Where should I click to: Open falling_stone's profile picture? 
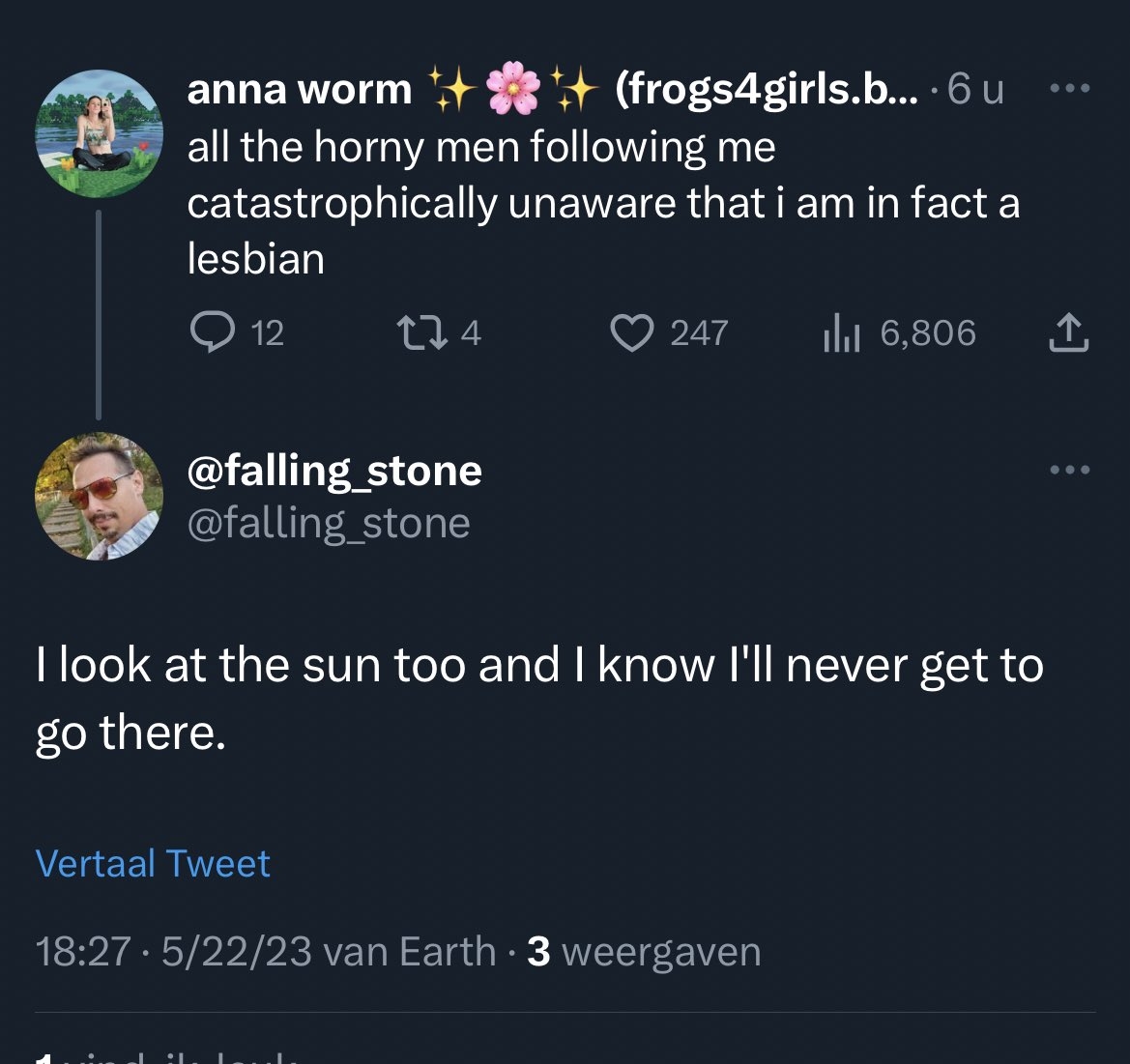[99, 496]
